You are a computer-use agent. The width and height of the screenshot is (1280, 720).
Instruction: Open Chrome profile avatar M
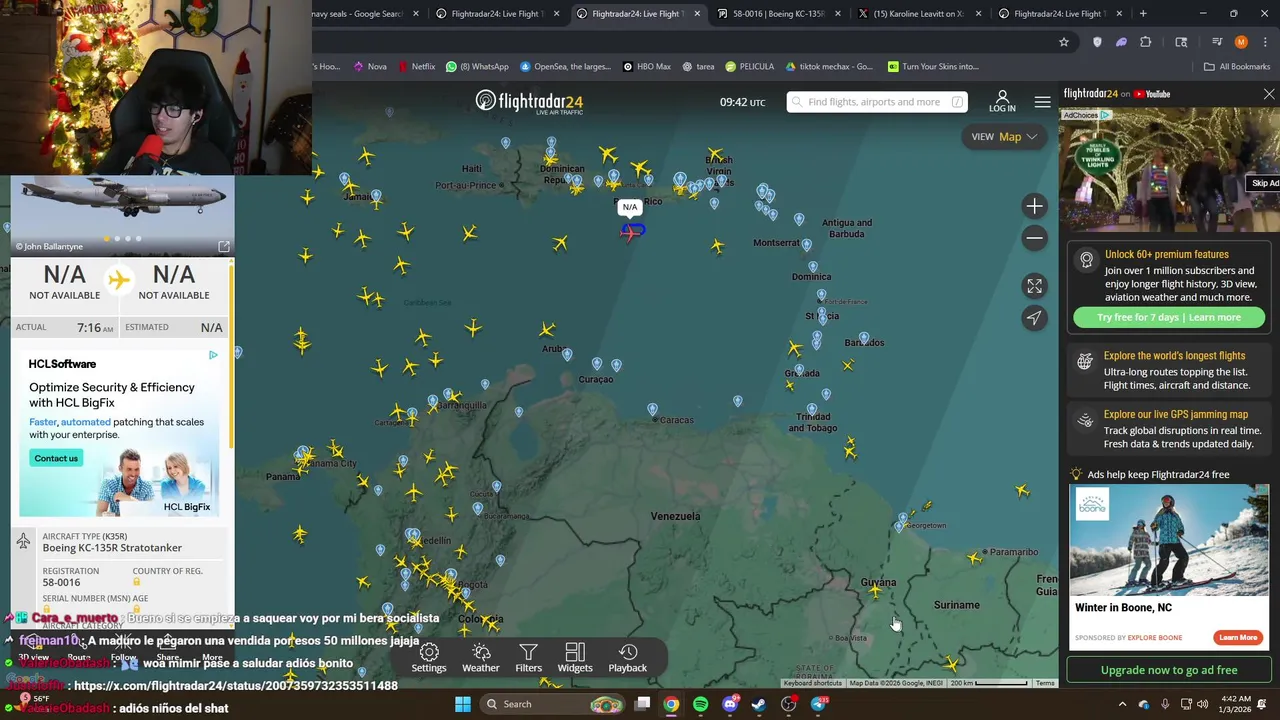tap(1241, 42)
